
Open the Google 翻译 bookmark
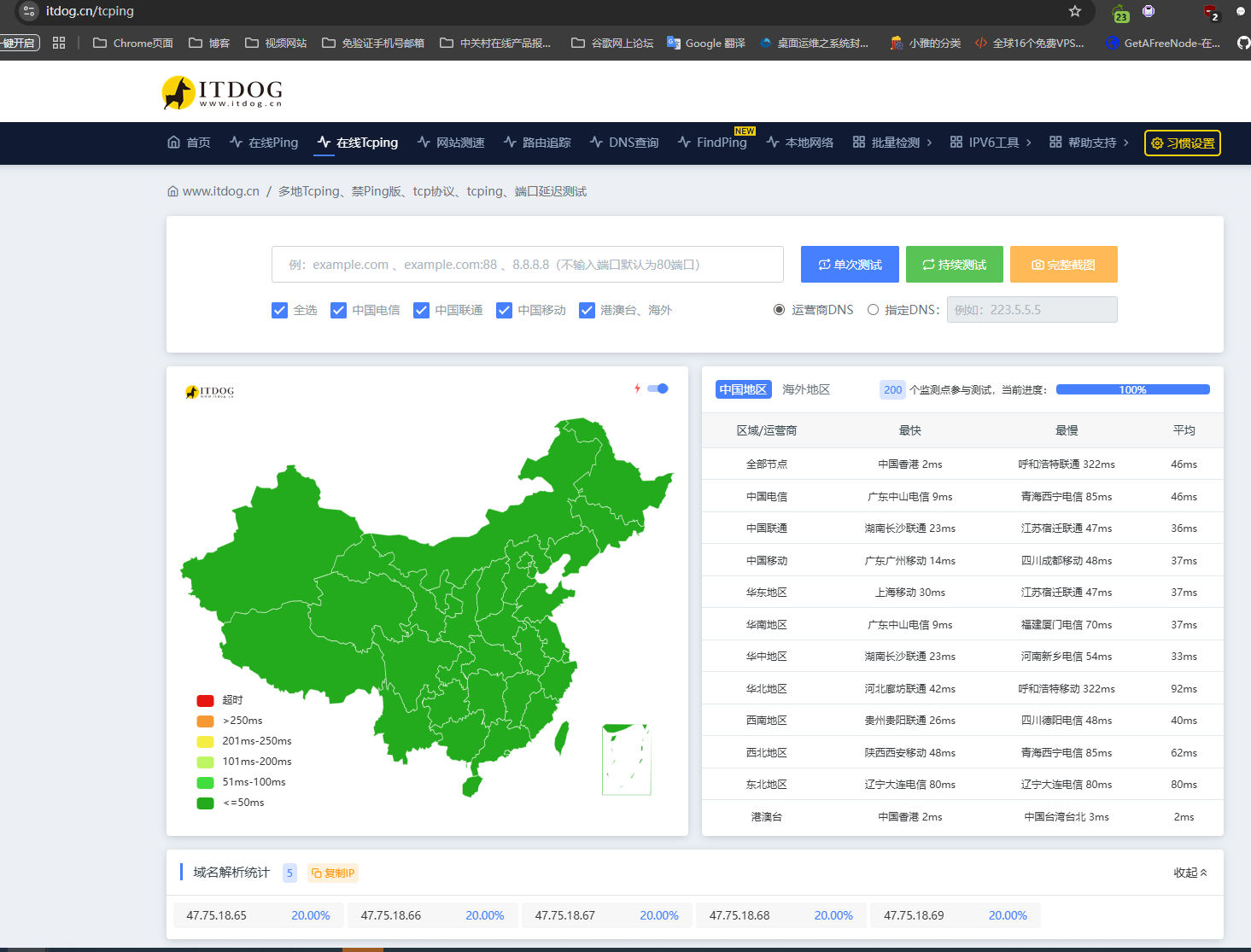(706, 43)
